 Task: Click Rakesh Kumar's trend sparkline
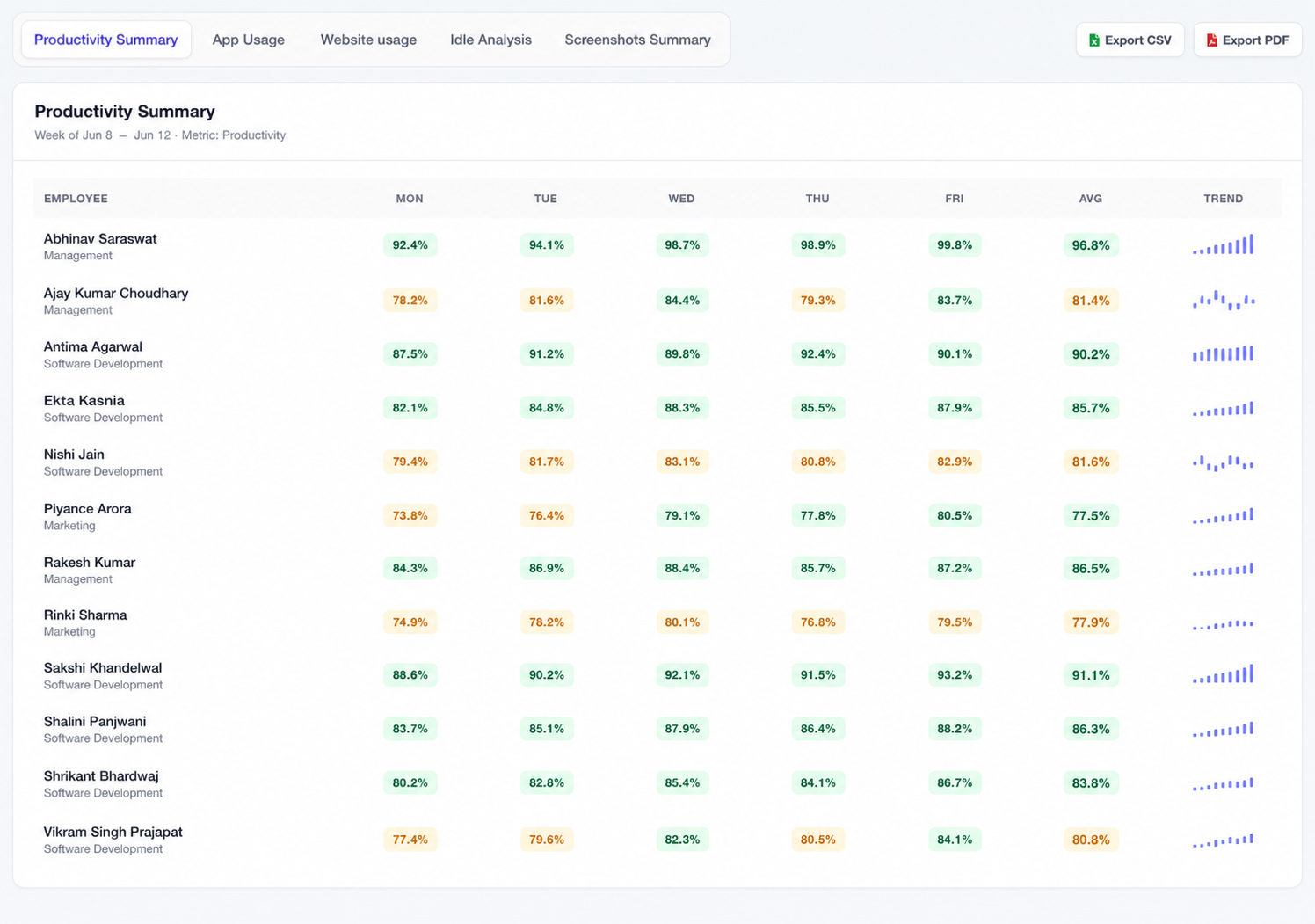(x=1223, y=569)
